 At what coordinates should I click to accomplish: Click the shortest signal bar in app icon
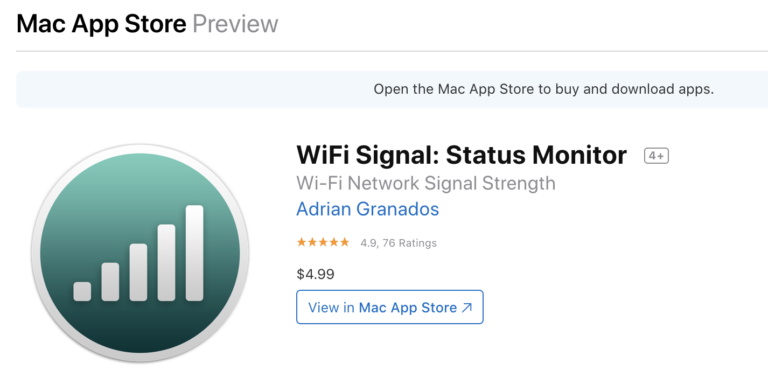[82, 291]
